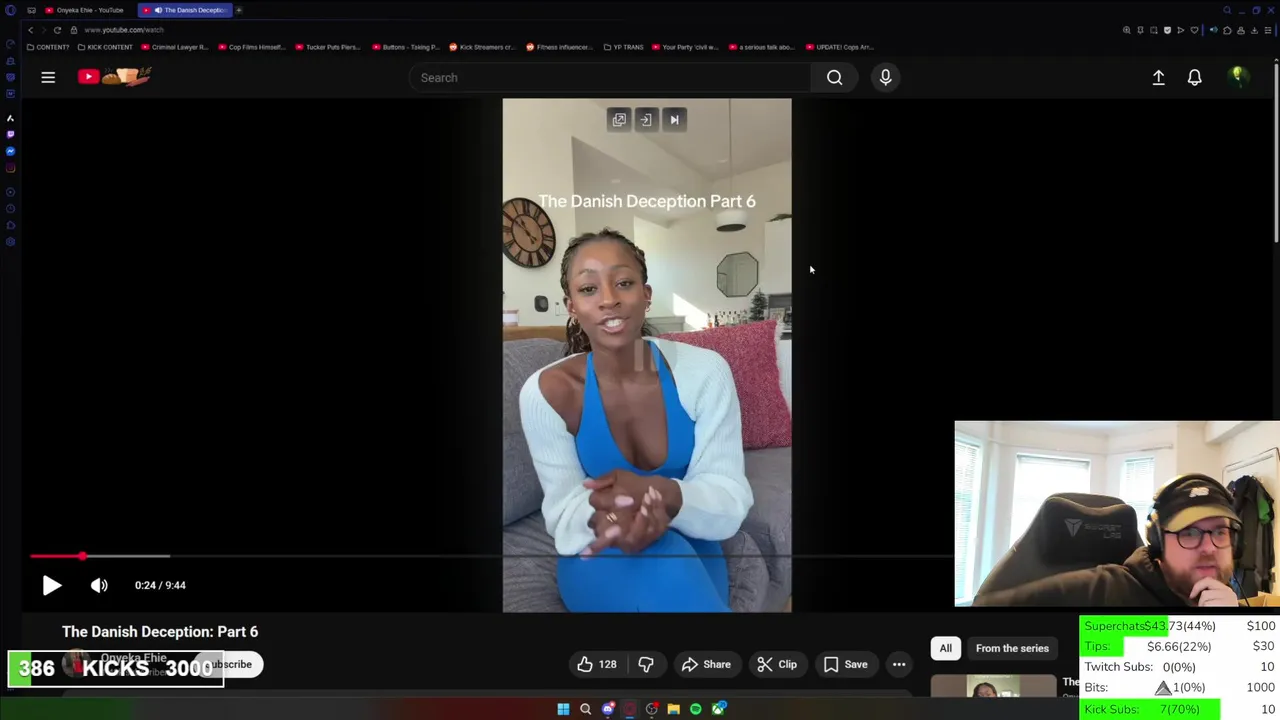Click the miniplayer icon above video
This screenshot has height=720, width=1280.
(x=619, y=120)
